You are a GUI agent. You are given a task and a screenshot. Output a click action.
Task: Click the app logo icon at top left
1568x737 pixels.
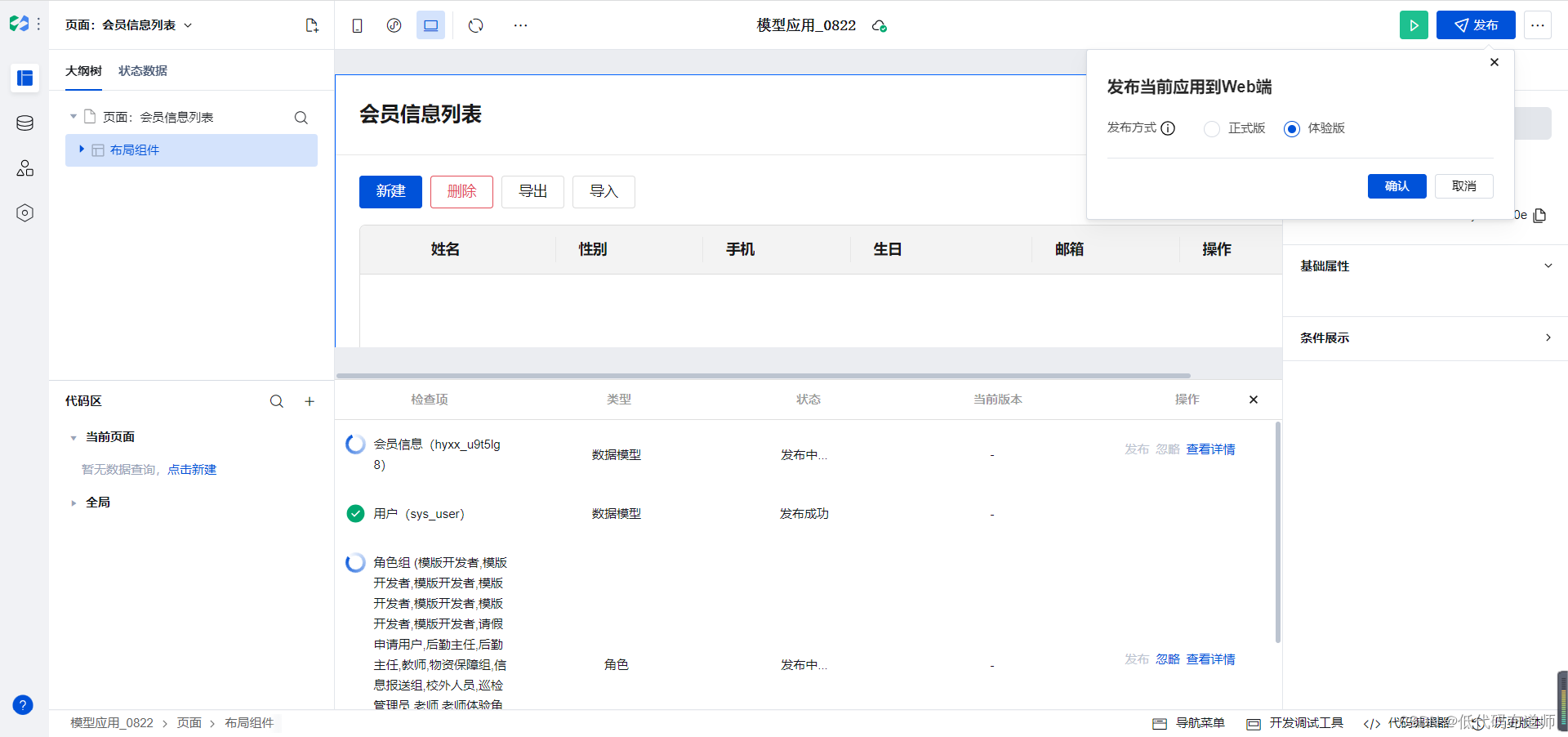(19, 25)
